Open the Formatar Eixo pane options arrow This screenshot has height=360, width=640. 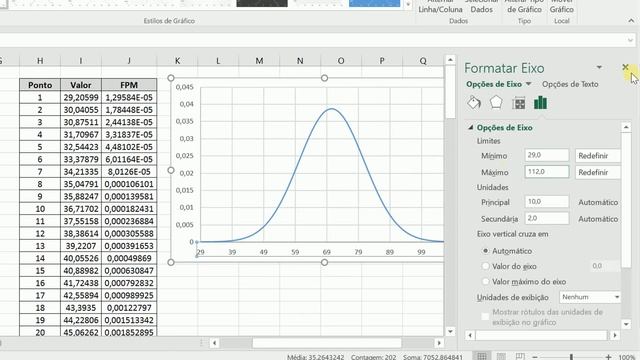(599, 67)
